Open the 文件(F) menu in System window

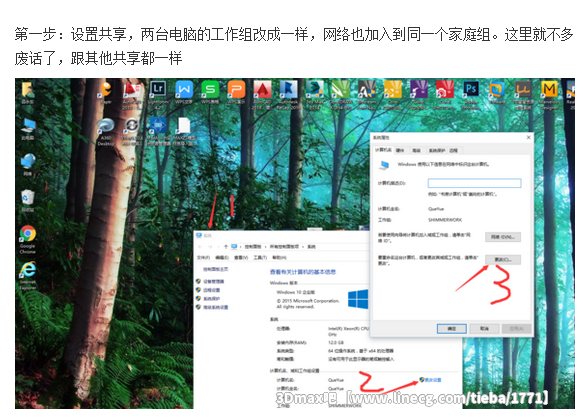point(203,258)
